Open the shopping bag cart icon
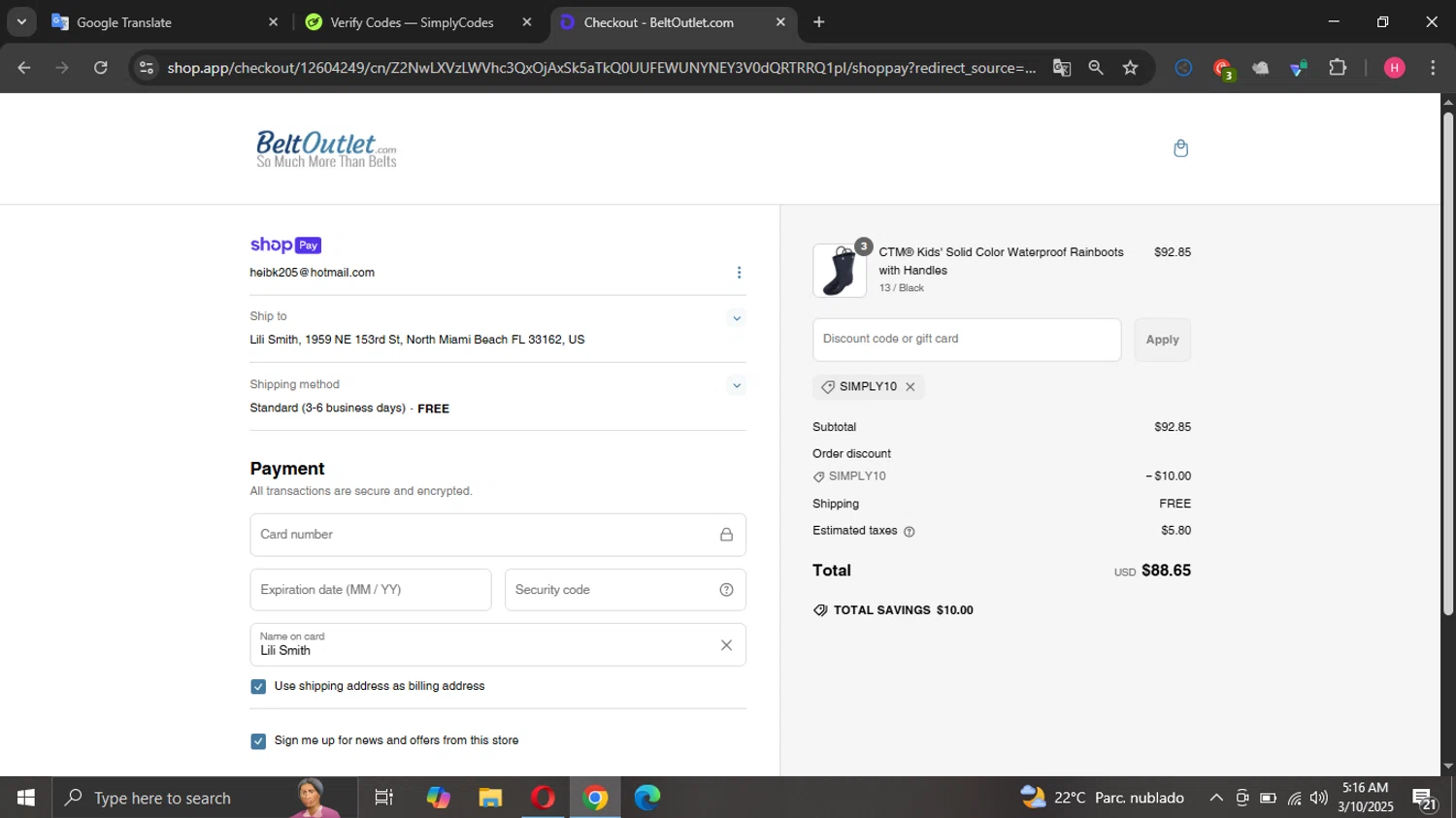 click(1180, 148)
